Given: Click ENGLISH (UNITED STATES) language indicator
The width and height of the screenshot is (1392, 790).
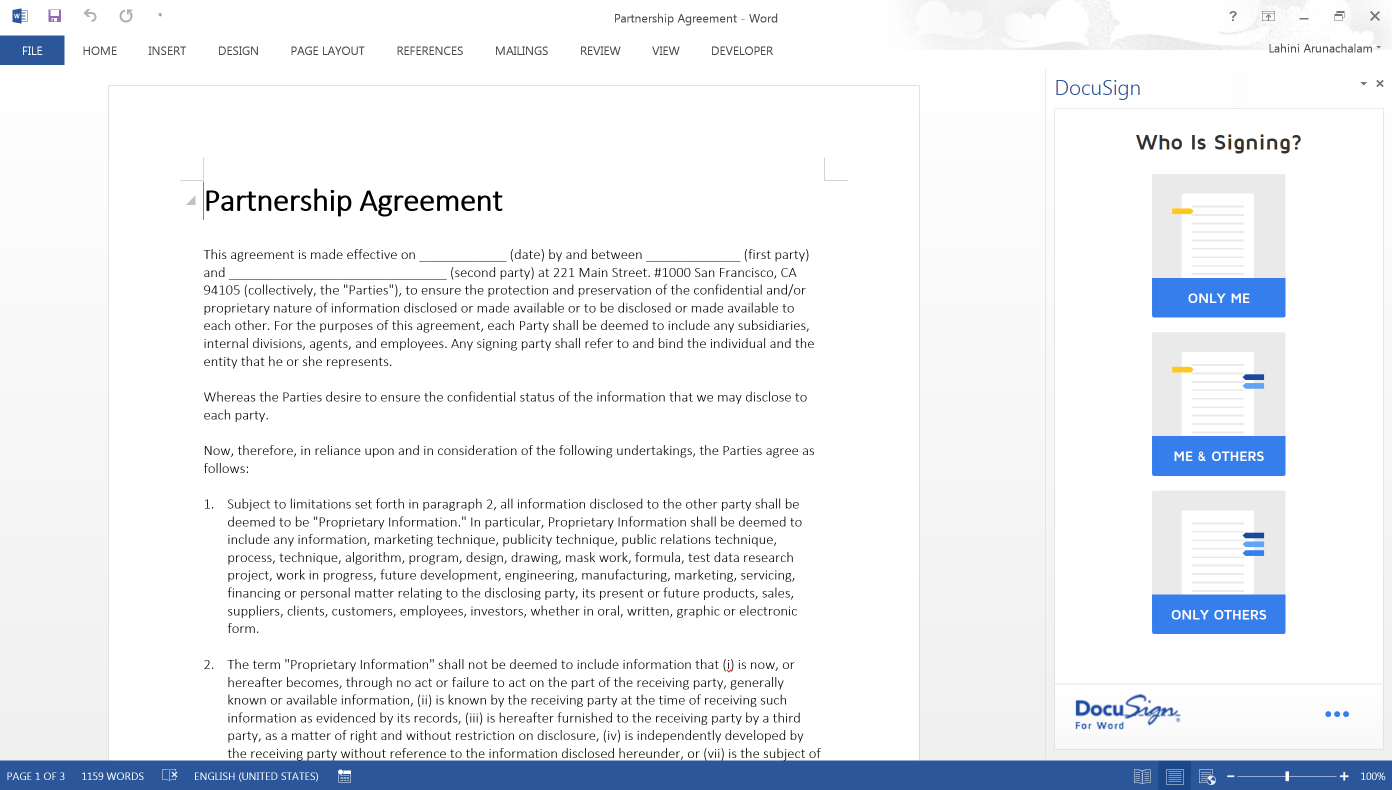Looking at the screenshot, I should [x=256, y=776].
